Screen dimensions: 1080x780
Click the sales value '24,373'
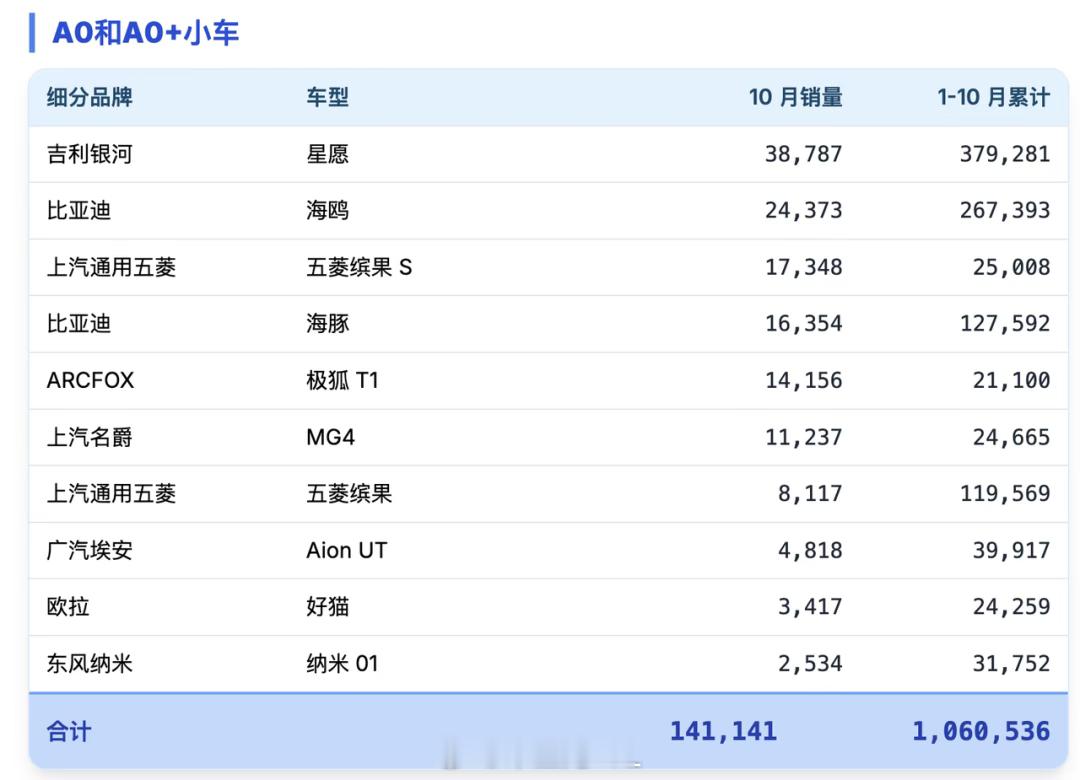(x=803, y=211)
